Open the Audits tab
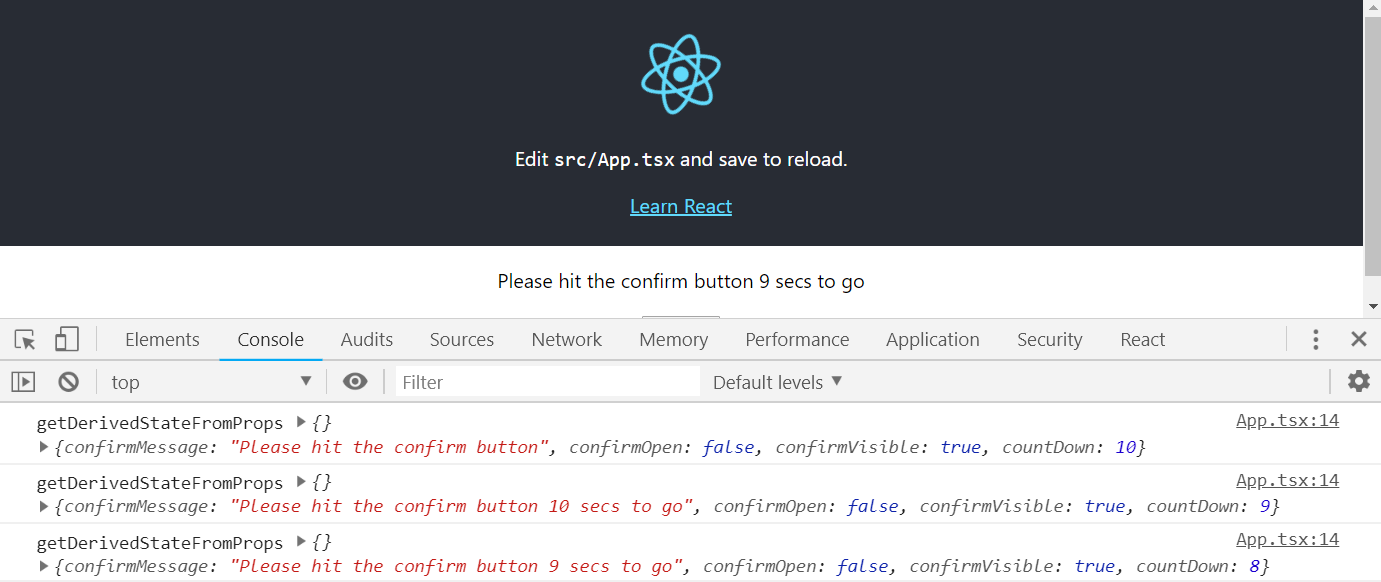Image resolution: width=1381 pixels, height=582 pixels. coord(367,340)
